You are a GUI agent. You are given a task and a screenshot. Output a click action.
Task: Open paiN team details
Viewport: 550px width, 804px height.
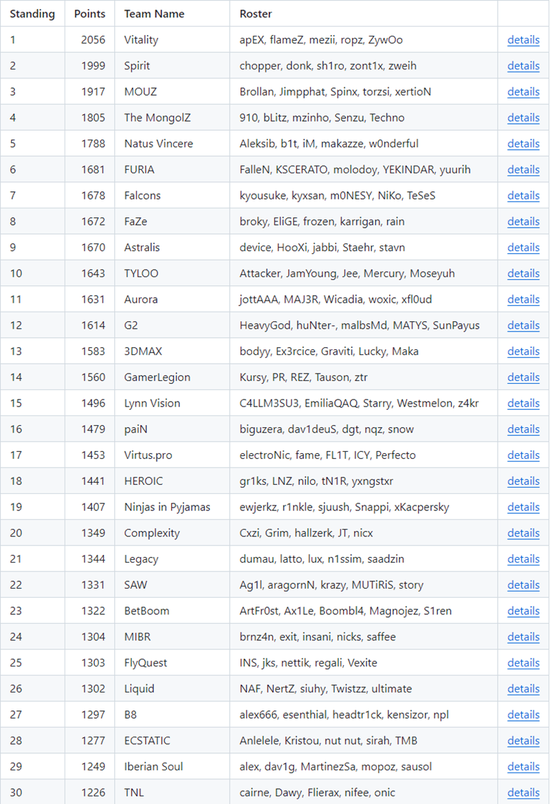[523, 429]
